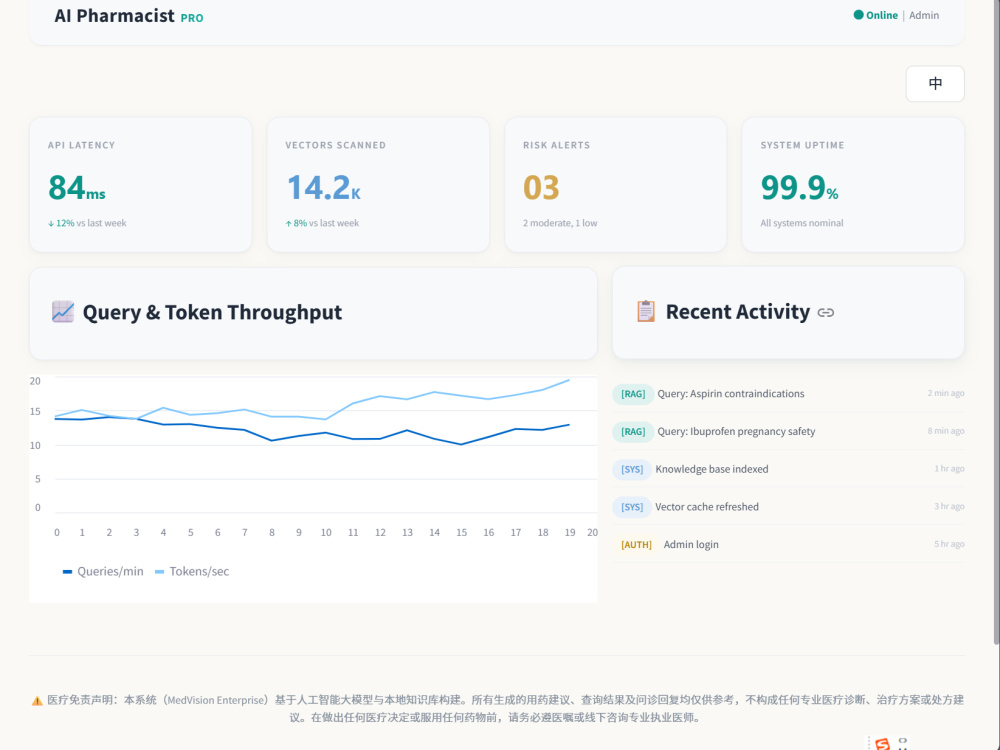Click the clipboard icon beside Recent Activity
This screenshot has width=1000, height=750.
[645, 311]
